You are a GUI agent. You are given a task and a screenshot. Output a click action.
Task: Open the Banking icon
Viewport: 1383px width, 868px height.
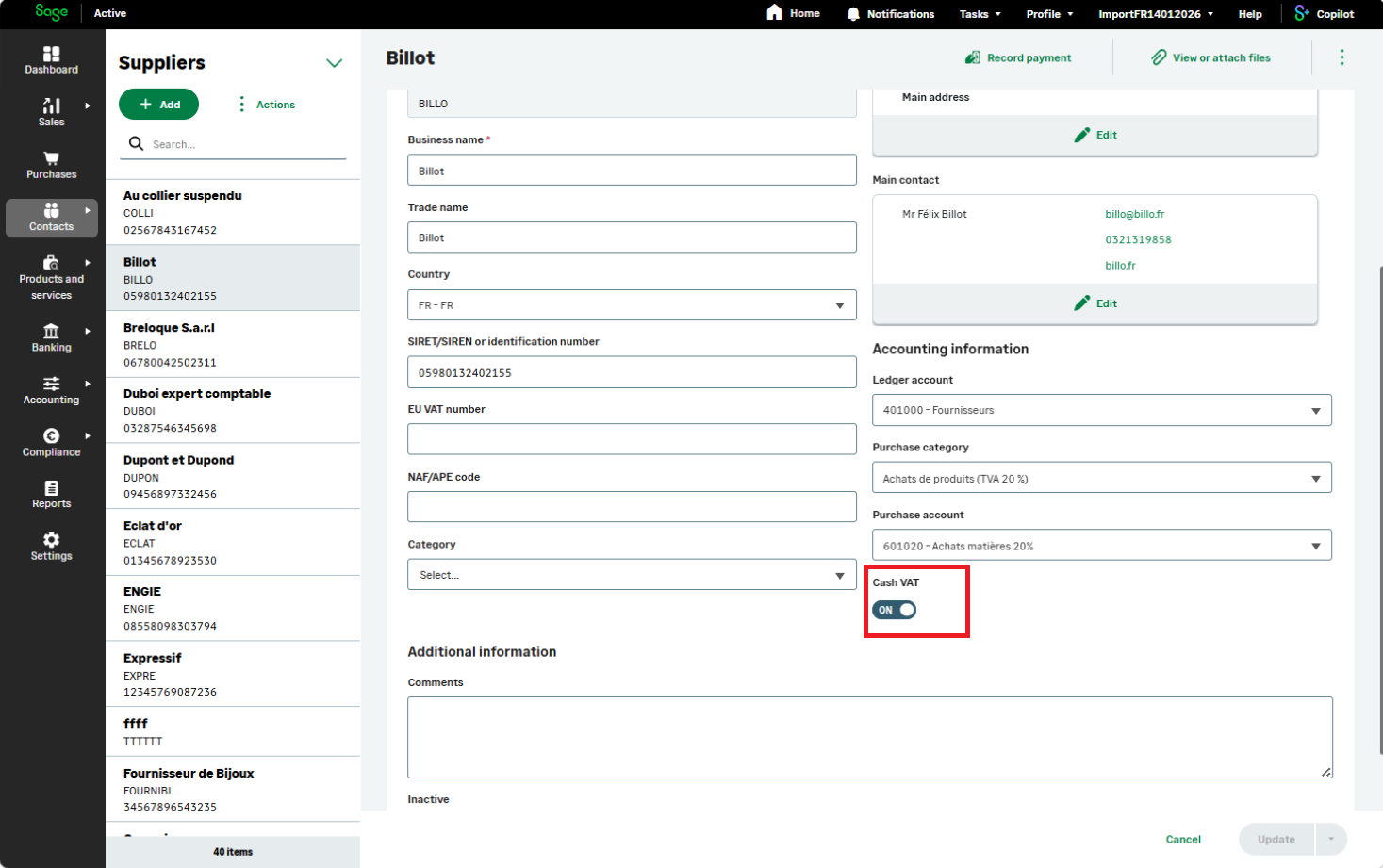point(51,331)
